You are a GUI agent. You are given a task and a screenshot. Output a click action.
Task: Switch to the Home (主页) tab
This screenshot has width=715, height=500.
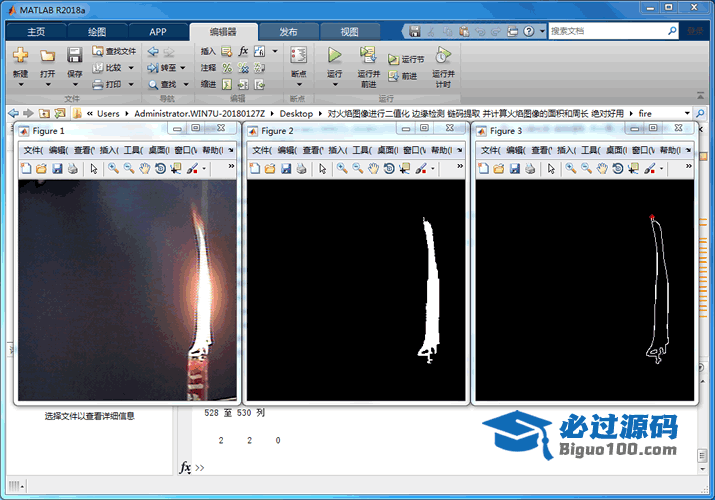pos(36,32)
